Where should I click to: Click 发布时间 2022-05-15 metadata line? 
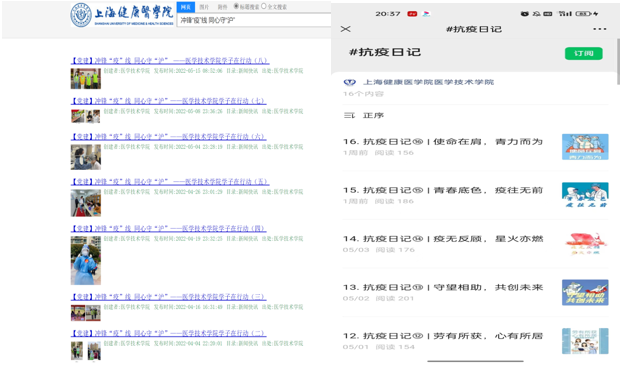[x=204, y=71]
